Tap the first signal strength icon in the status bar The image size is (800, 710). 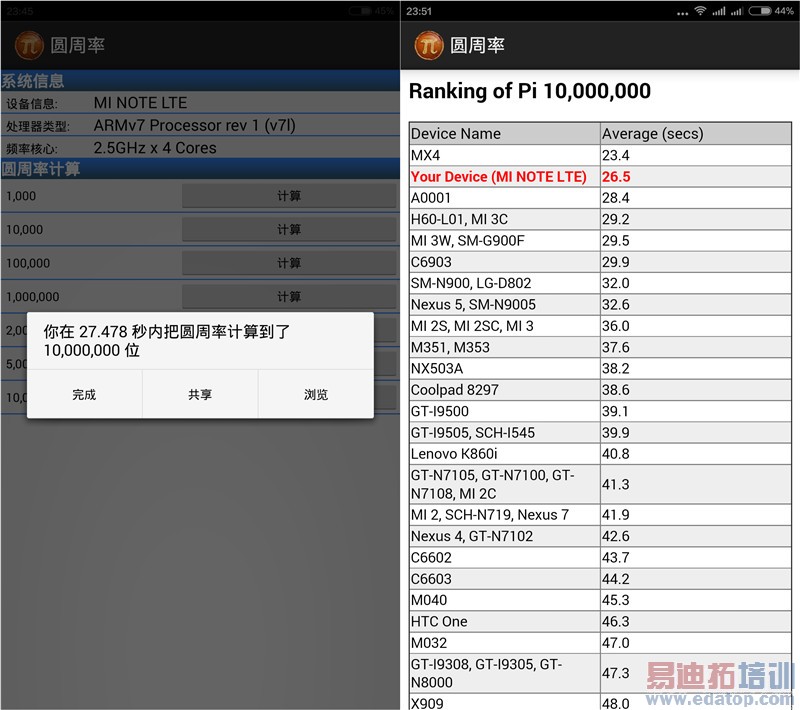(719, 11)
